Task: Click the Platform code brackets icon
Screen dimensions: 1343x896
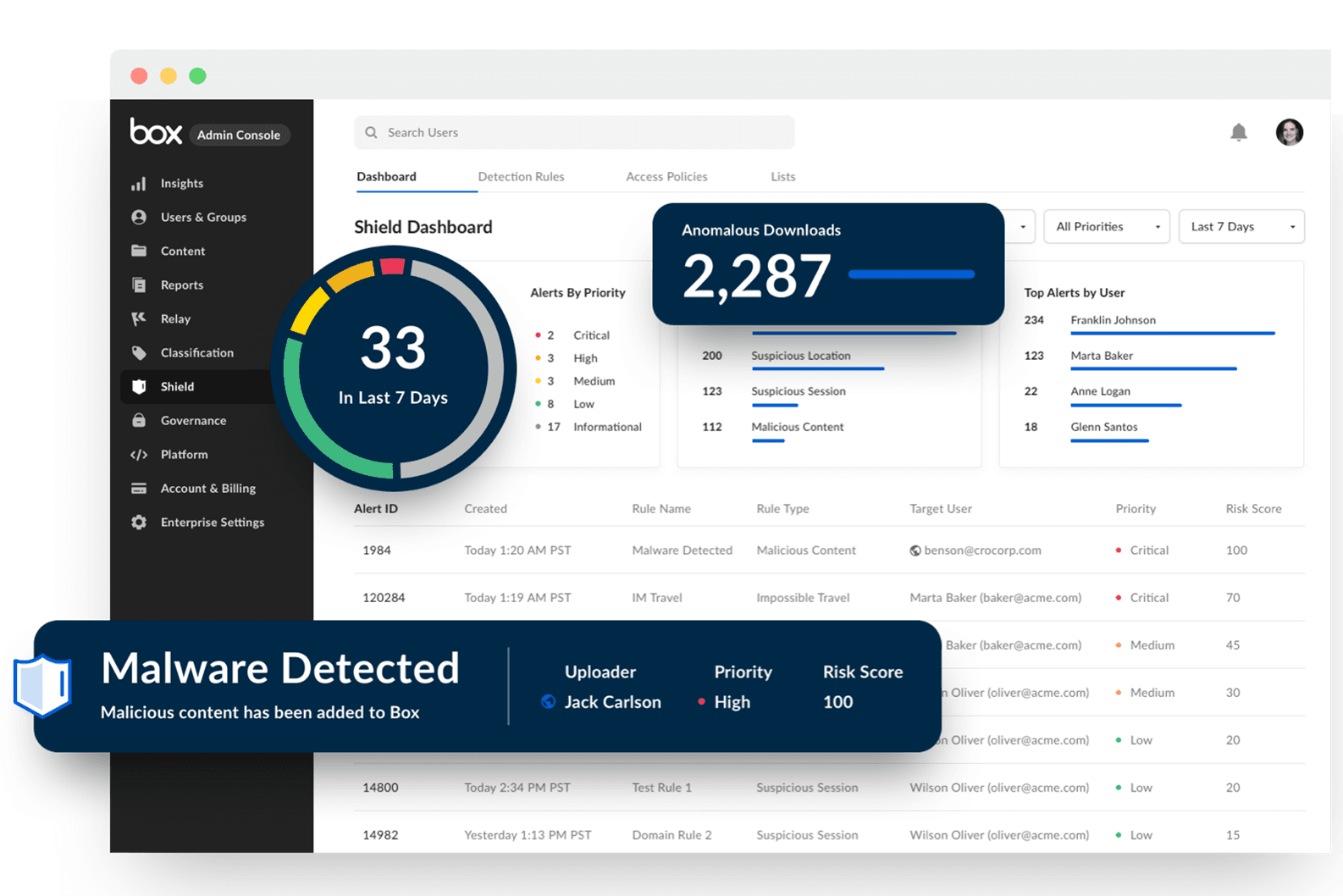Action: pos(139,455)
